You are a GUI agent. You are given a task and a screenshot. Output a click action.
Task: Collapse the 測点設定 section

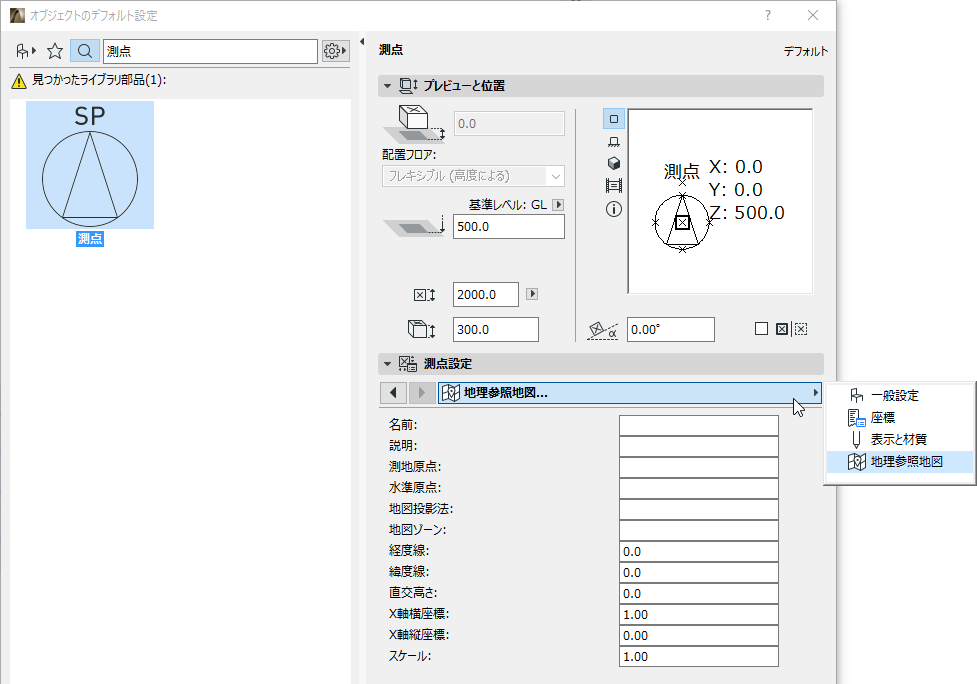(385, 363)
